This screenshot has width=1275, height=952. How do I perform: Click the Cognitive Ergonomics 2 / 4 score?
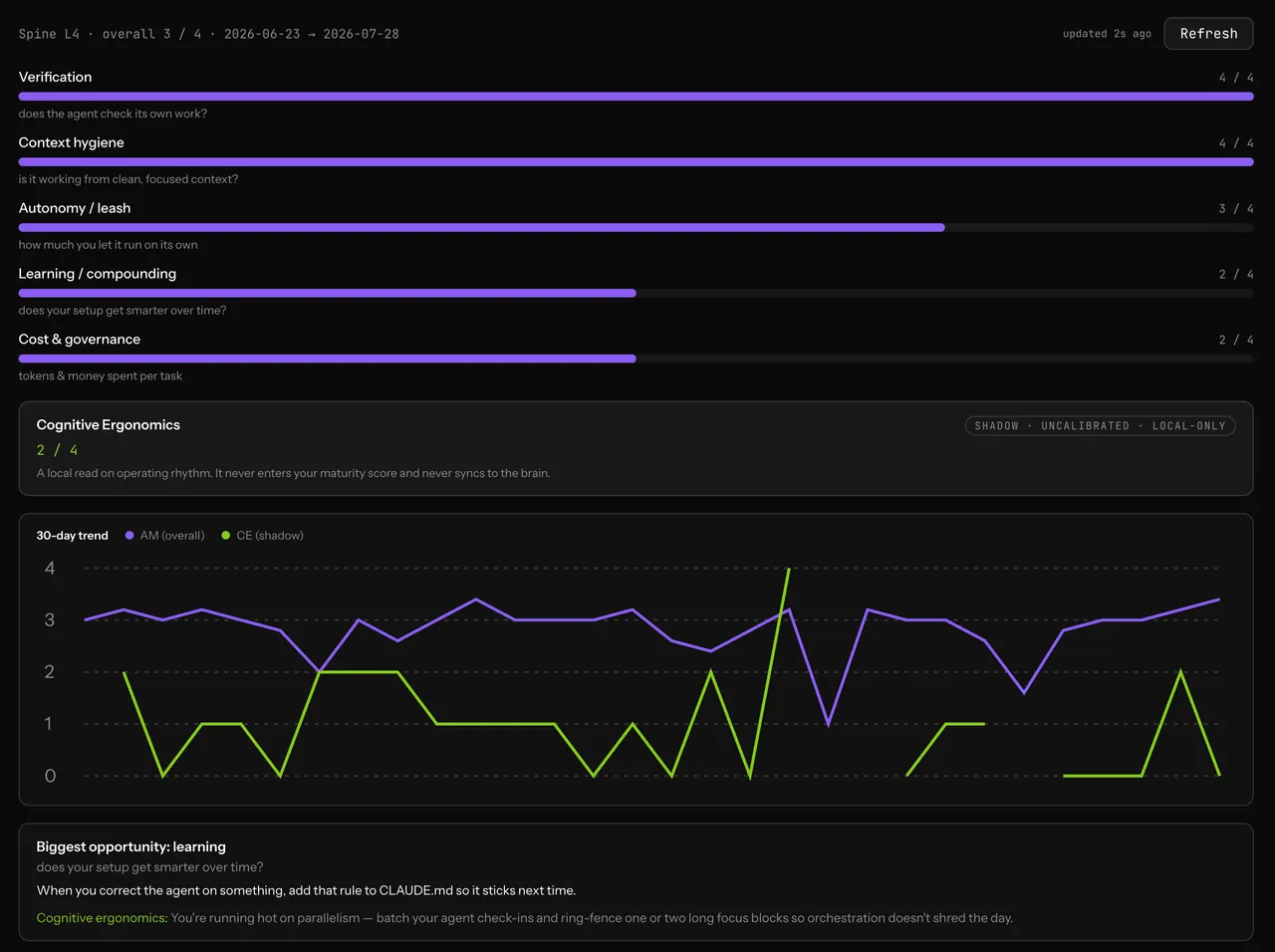click(57, 450)
